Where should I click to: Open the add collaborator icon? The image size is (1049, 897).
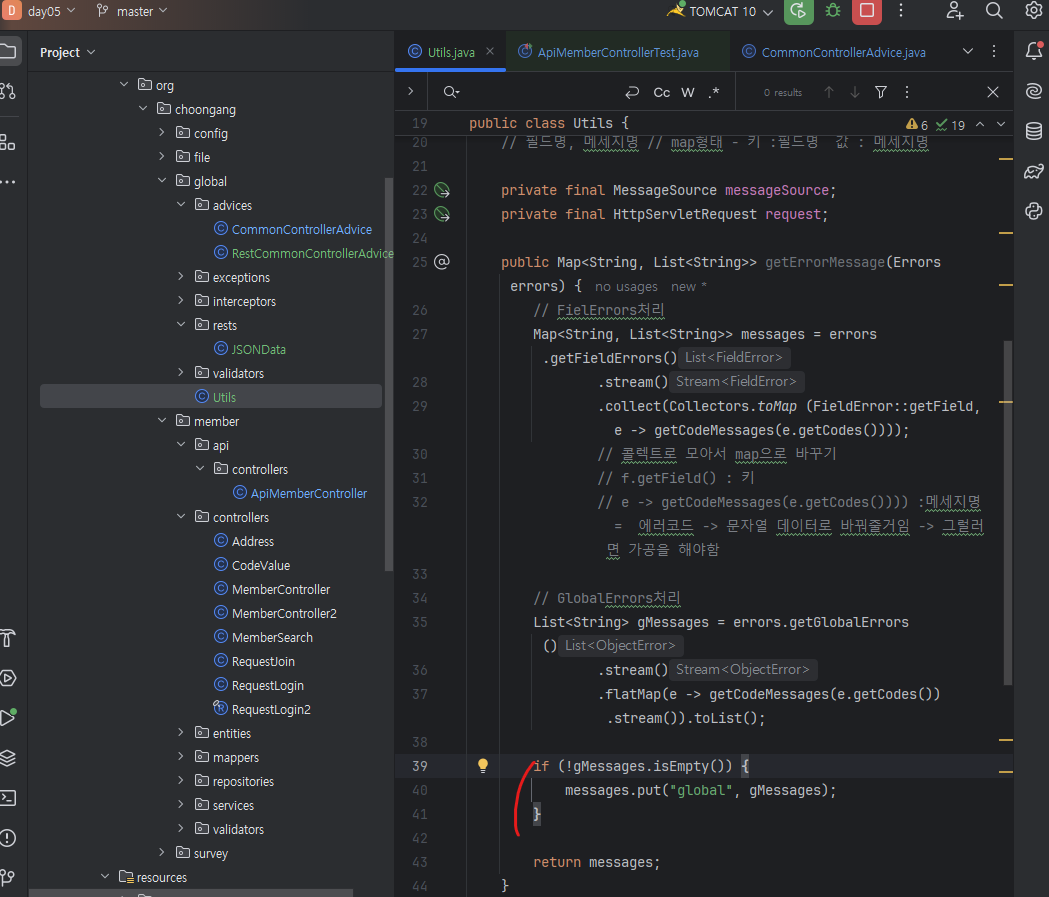pyautogui.click(x=955, y=11)
